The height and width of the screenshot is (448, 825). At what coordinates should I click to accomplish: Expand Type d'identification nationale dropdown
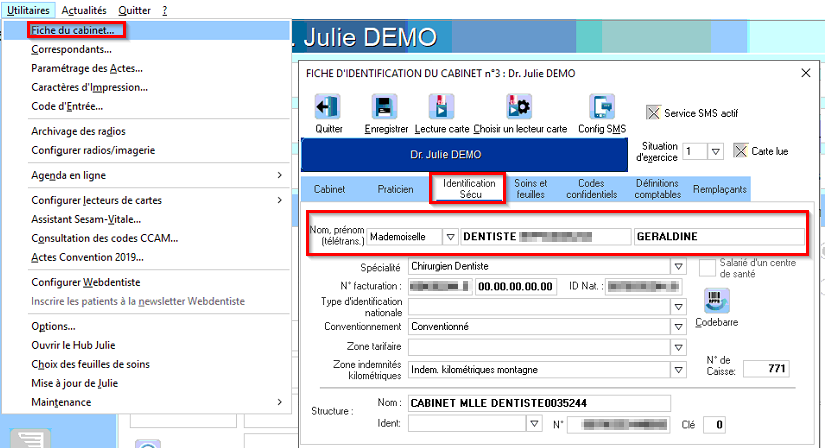point(678,306)
